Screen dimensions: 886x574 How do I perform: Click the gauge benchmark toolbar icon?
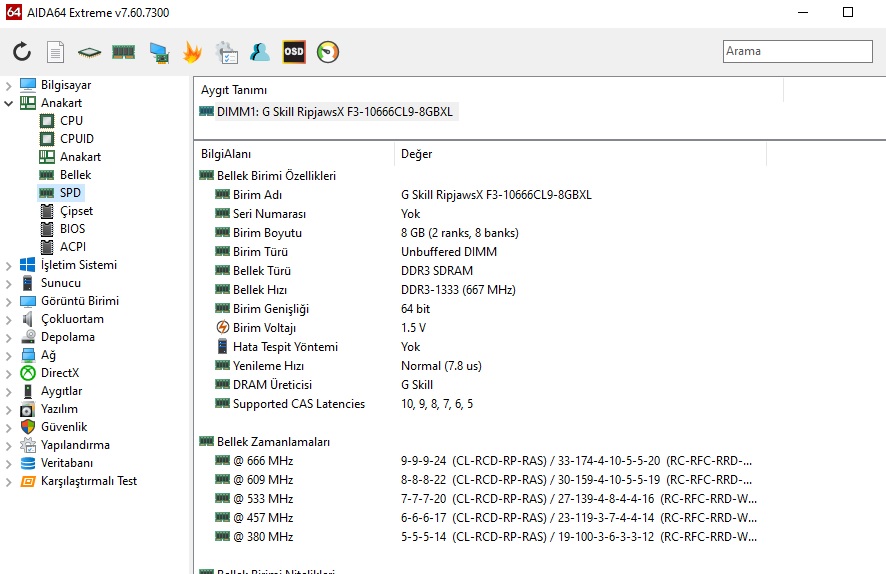(328, 52)
